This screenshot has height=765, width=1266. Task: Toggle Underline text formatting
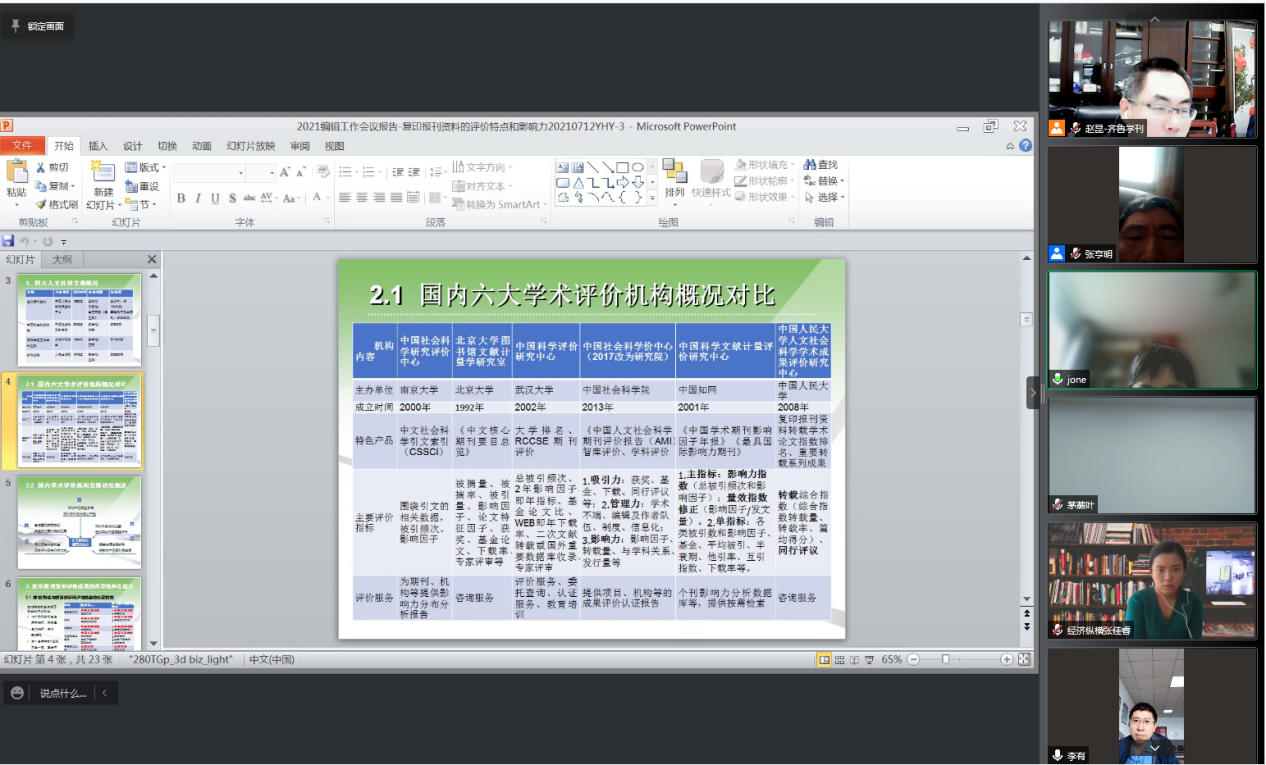click(x=215, y=198)
